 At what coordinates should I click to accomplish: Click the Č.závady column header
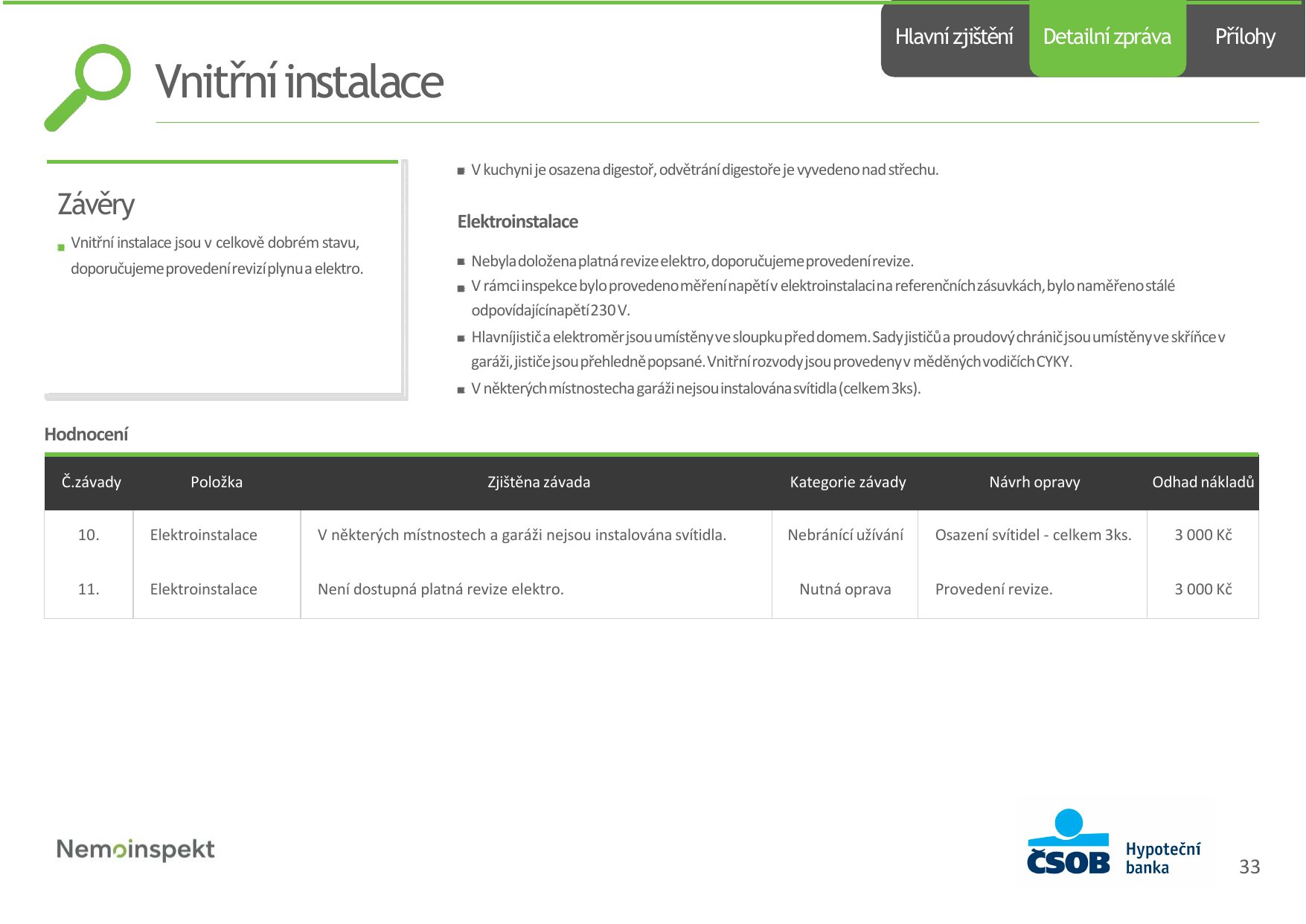pyautogui.click(x=92, y=482)
